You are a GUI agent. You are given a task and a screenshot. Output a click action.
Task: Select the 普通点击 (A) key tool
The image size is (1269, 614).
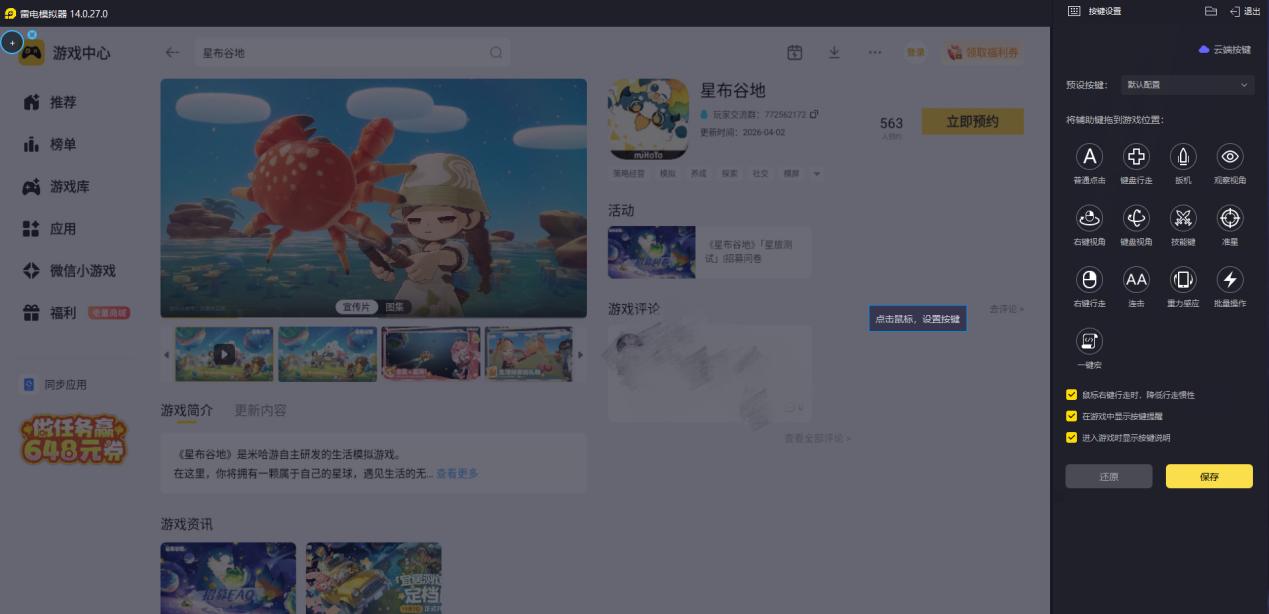[1089, 157]
